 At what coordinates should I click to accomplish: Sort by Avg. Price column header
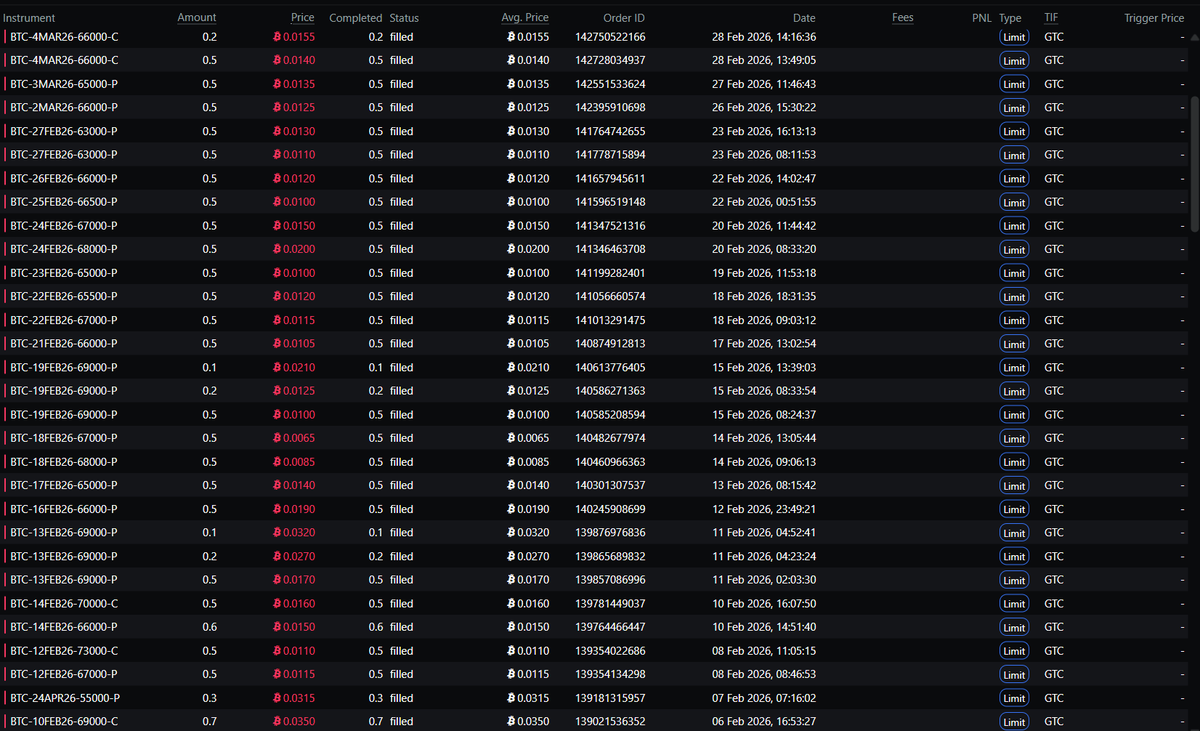pyautogui.click(x=525, y=18)
